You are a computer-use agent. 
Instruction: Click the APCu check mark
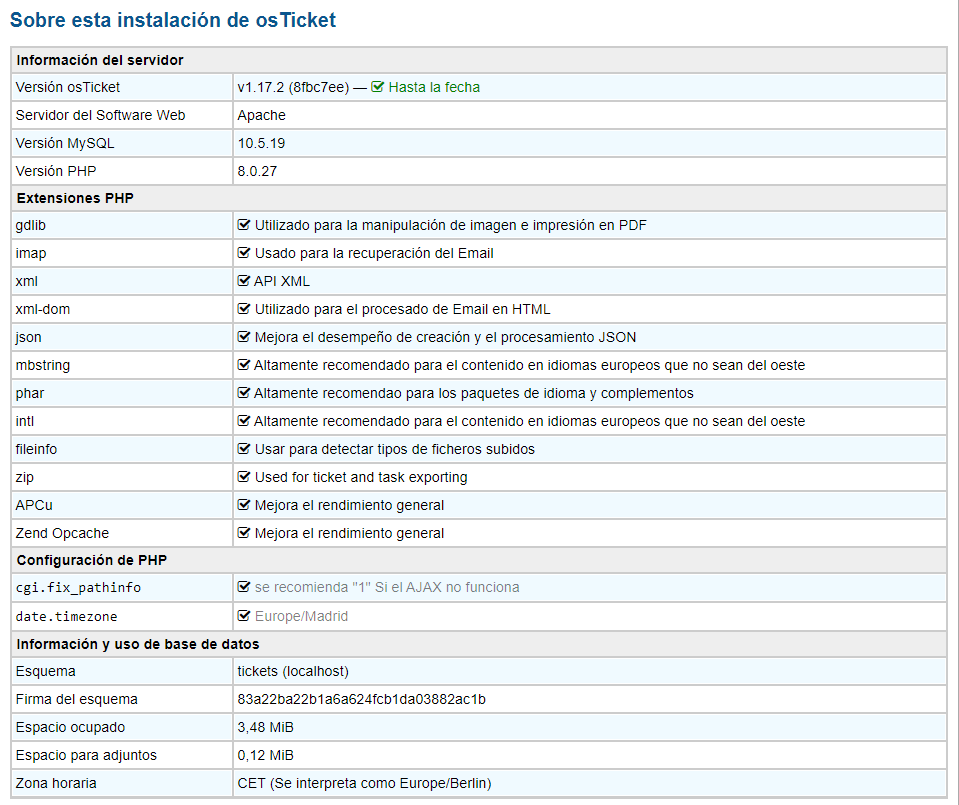point(244,505)
